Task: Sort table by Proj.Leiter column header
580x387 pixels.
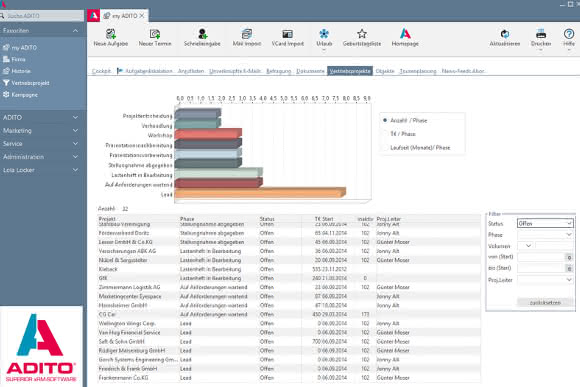Action: point(389,219)
